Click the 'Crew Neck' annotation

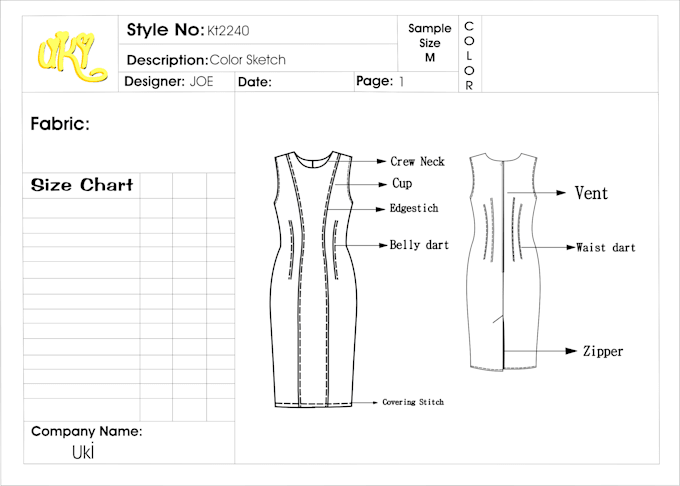click(417, 161)
